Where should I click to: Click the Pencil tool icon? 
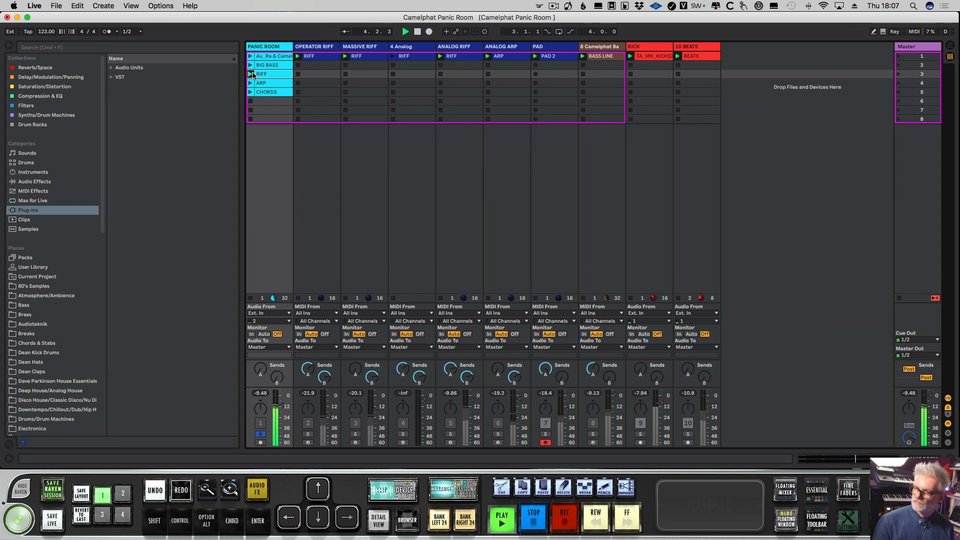(604, 487)
